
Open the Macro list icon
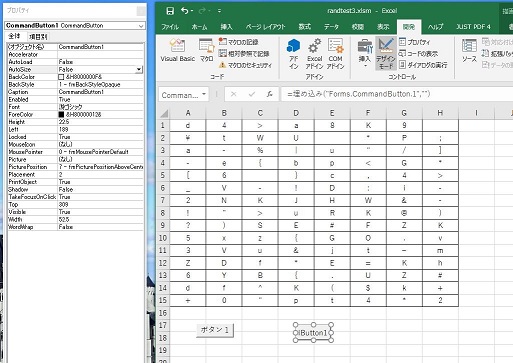[x=207, y=50]
